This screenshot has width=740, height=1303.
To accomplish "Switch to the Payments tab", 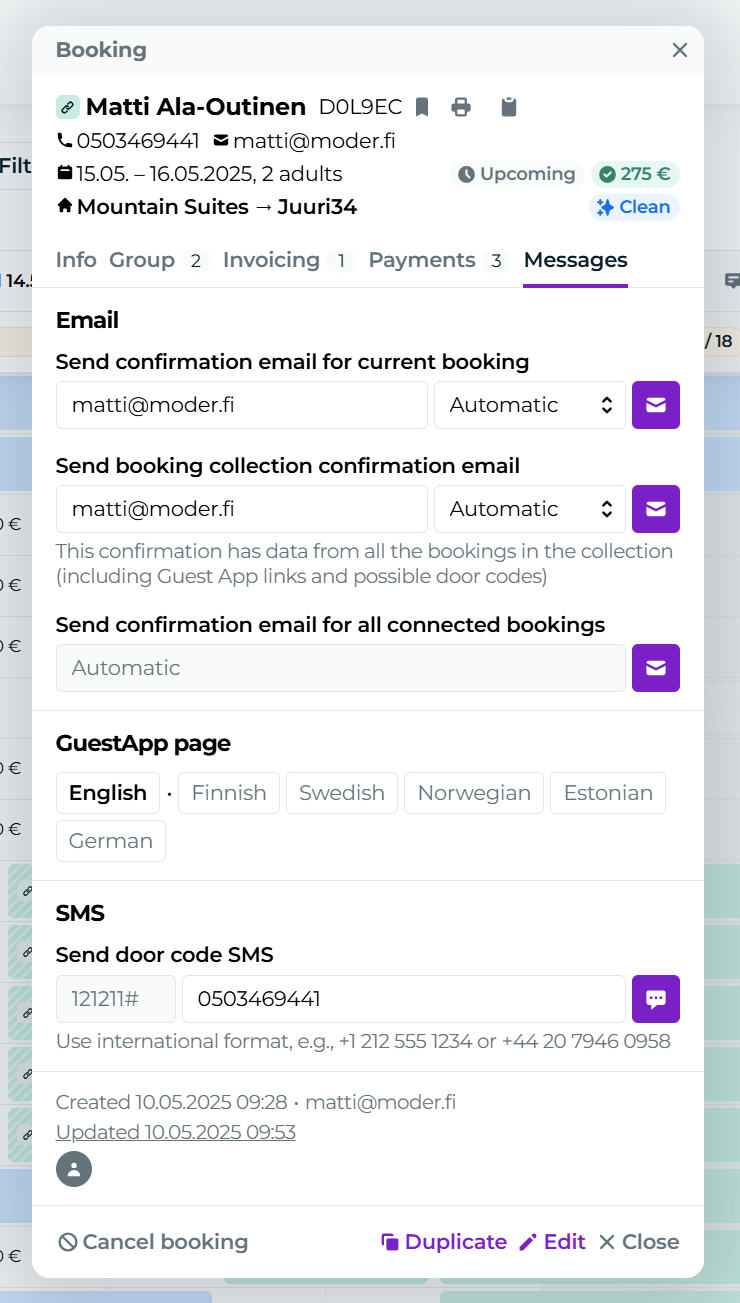I will [x=422, y=260].
